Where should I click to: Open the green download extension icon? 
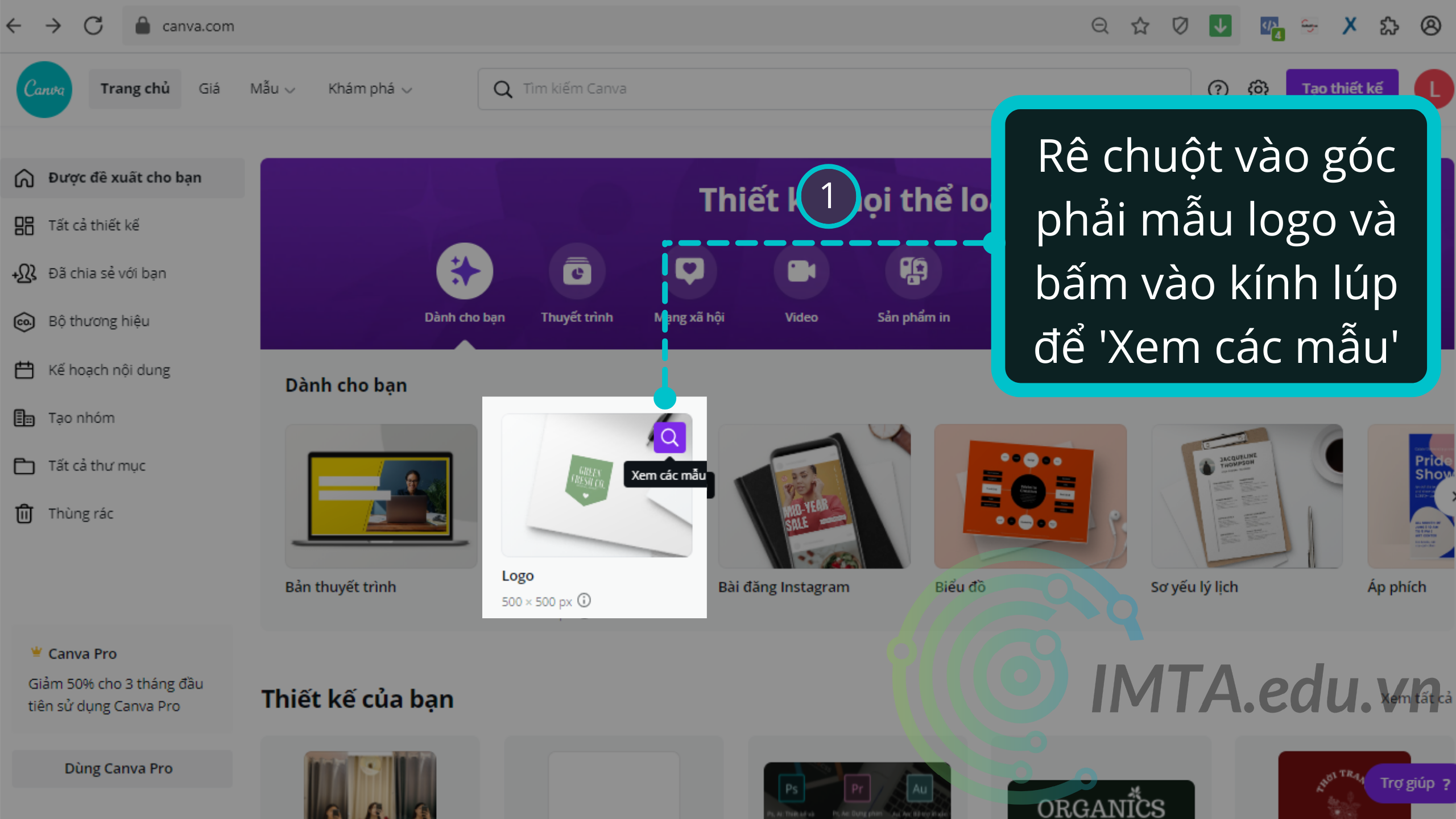tap(1220, 26)
